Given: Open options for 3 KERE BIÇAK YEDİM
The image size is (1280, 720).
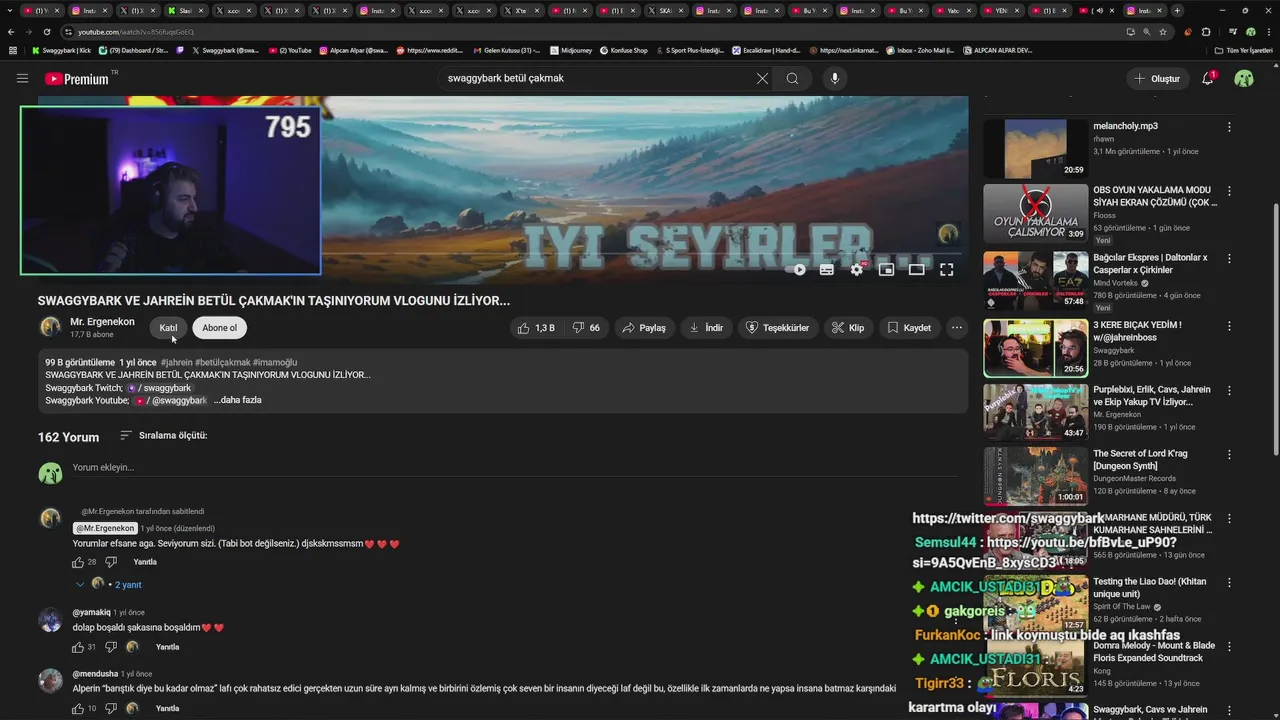Looking at the screenshot, I should [x=1229, y=326].
